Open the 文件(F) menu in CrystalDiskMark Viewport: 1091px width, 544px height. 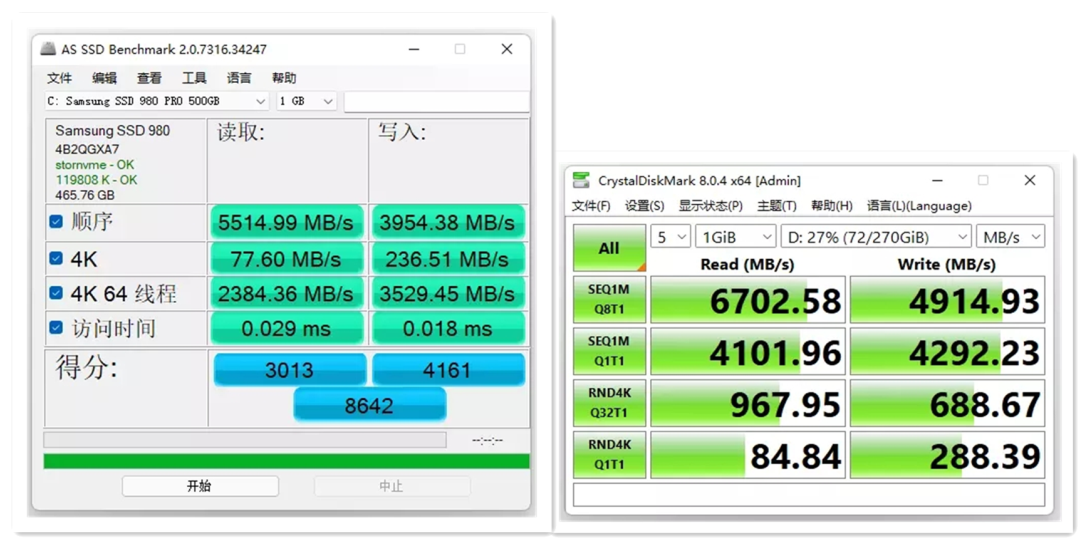591,206
